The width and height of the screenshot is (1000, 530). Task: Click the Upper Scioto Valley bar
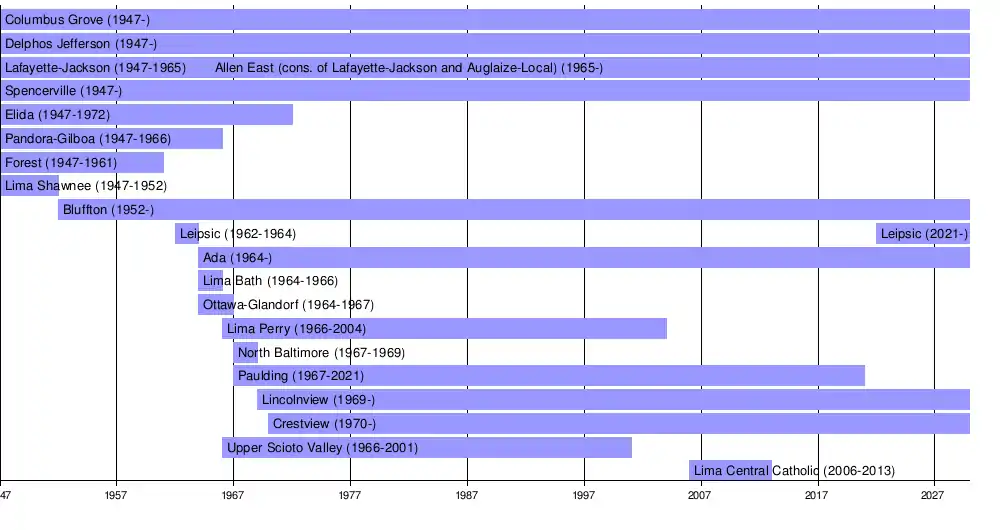426,448
